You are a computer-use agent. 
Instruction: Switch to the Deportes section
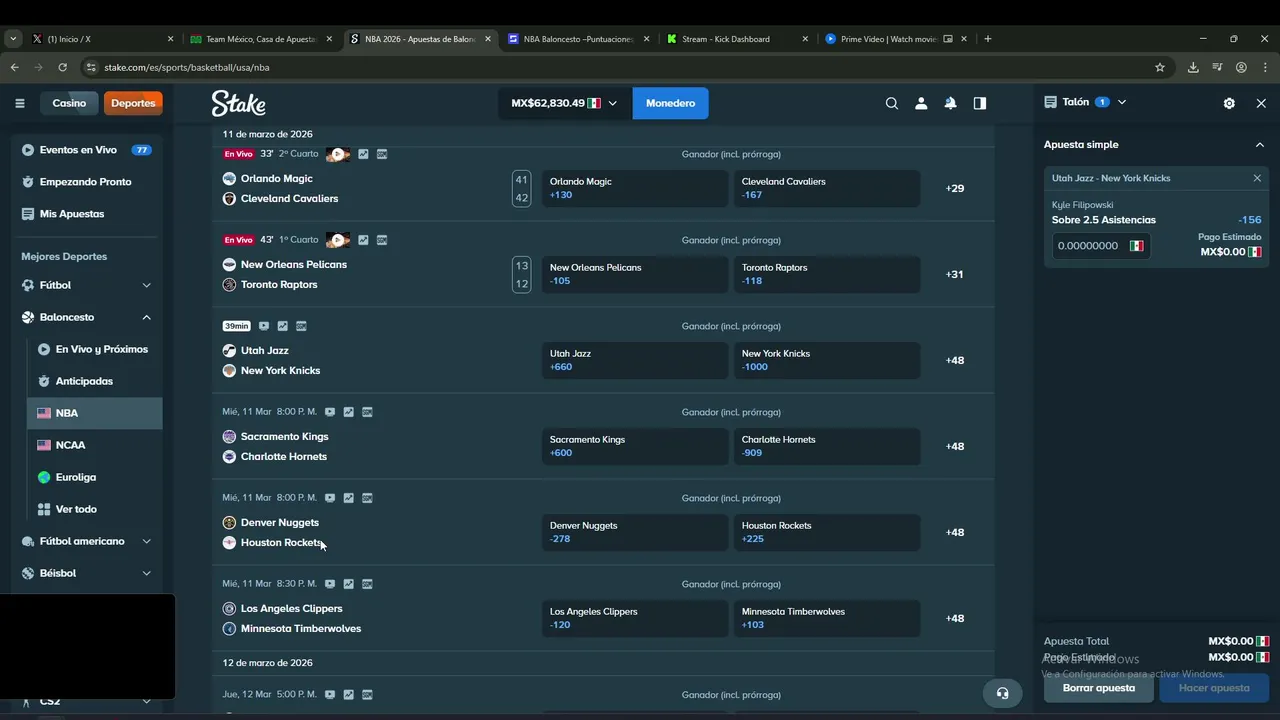pyautogui.click(x=133, y=103)
